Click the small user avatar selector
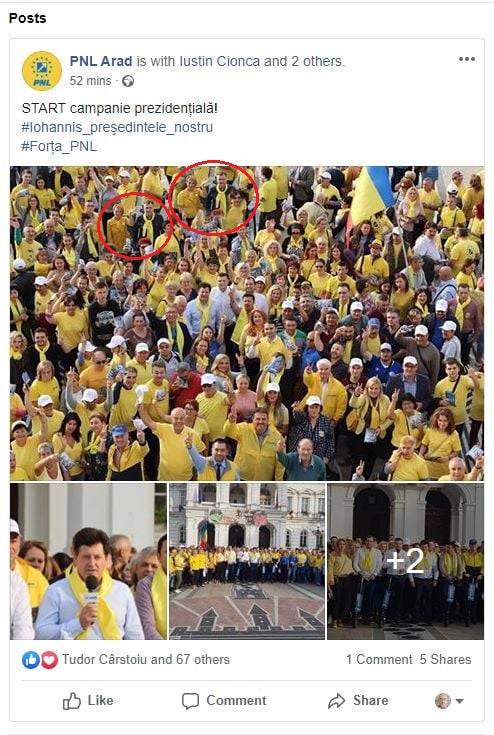The height and width of the screenshot is (735, 494). tap(442, 701)
